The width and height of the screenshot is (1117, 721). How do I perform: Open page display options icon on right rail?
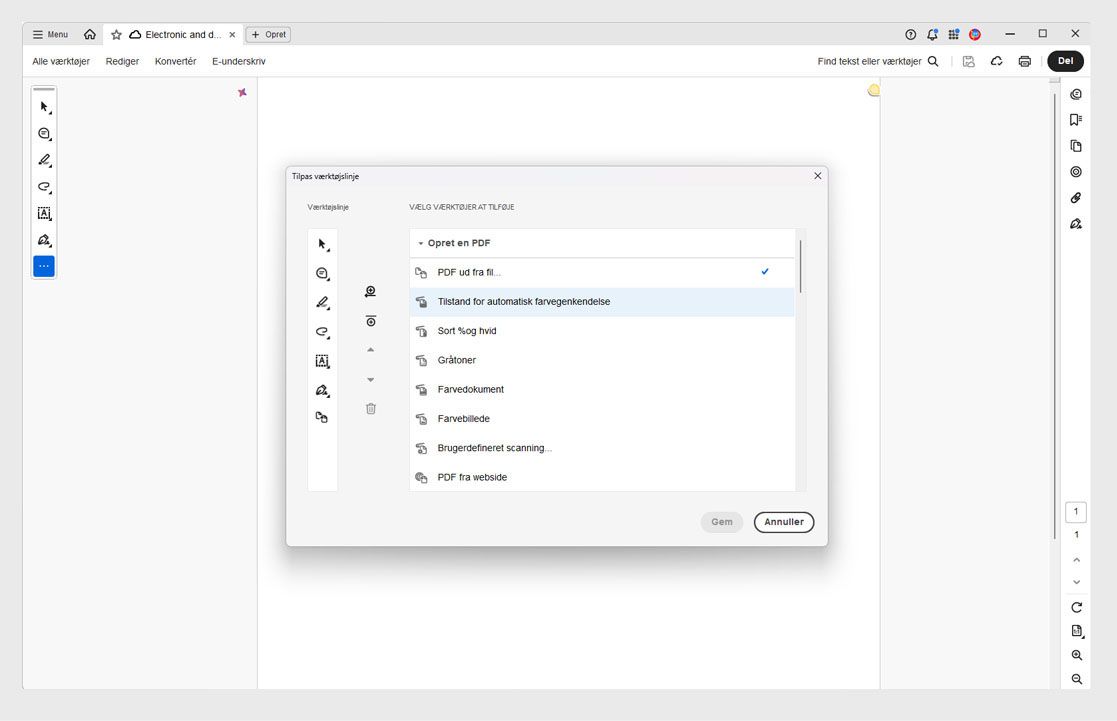click(x=1076, y=631)
